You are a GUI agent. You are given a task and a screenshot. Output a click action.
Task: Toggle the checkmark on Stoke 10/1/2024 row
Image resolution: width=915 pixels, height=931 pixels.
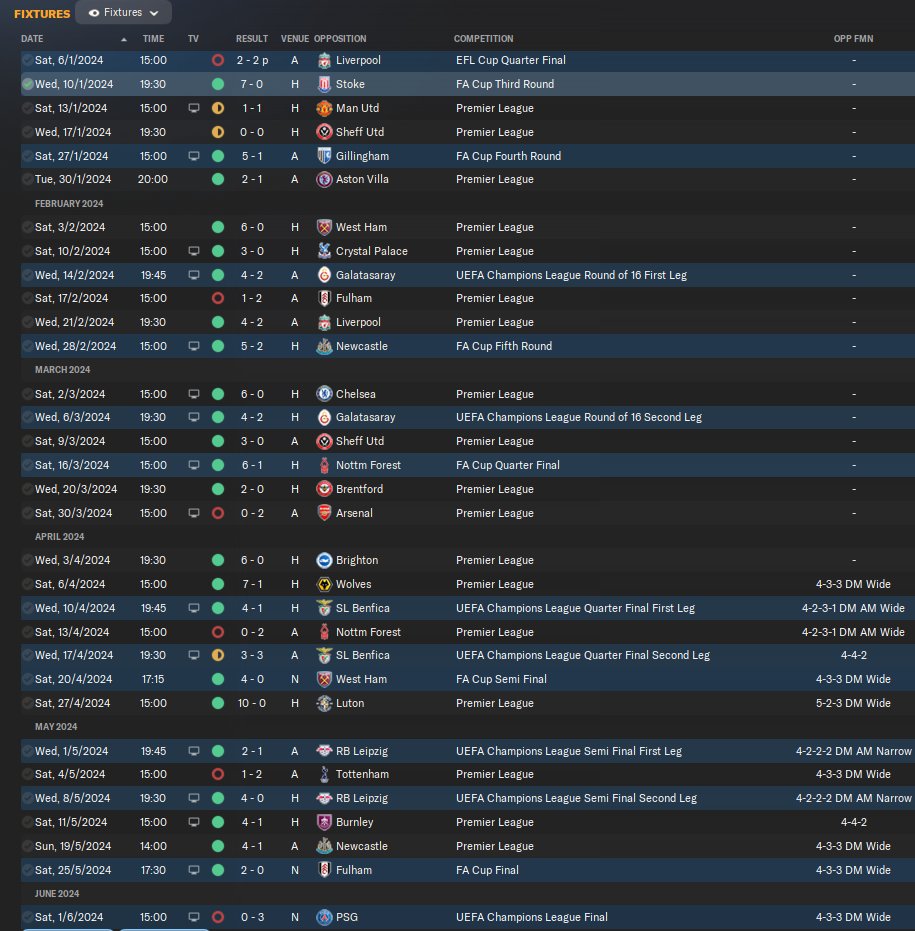[27, 84]
